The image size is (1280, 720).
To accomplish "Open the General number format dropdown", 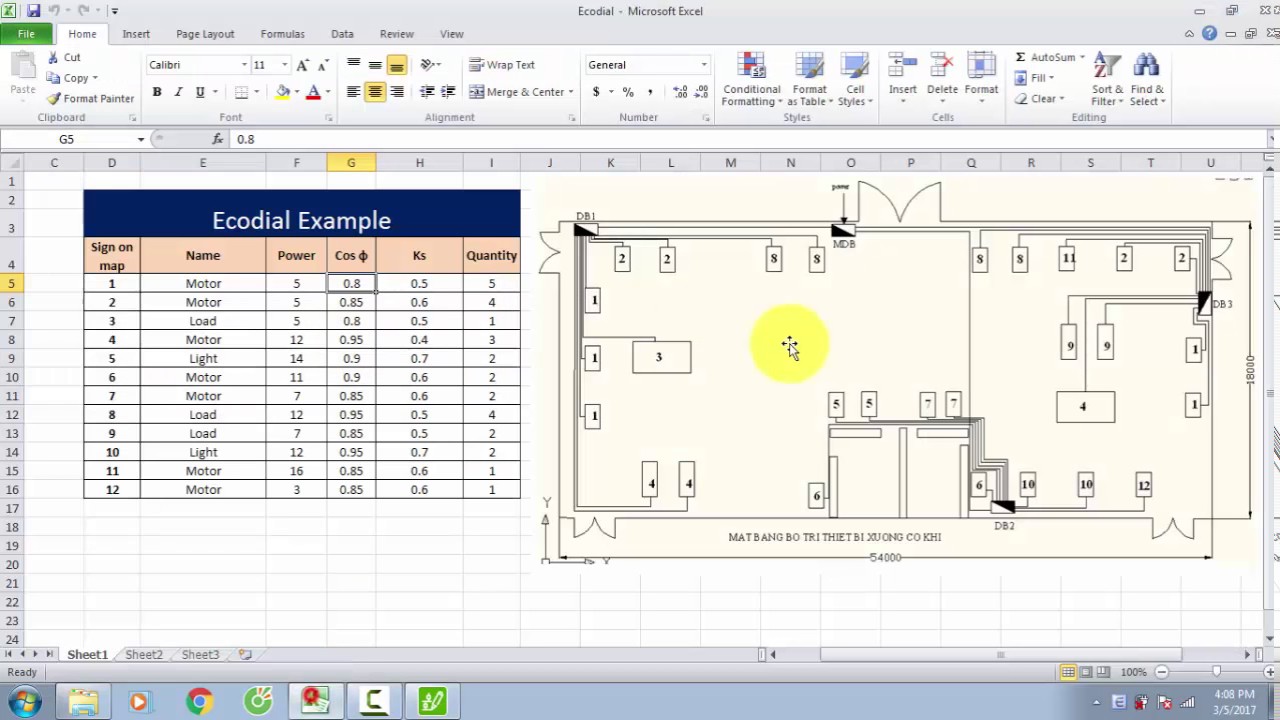I will pyautogui.click(x=703, y=64).
